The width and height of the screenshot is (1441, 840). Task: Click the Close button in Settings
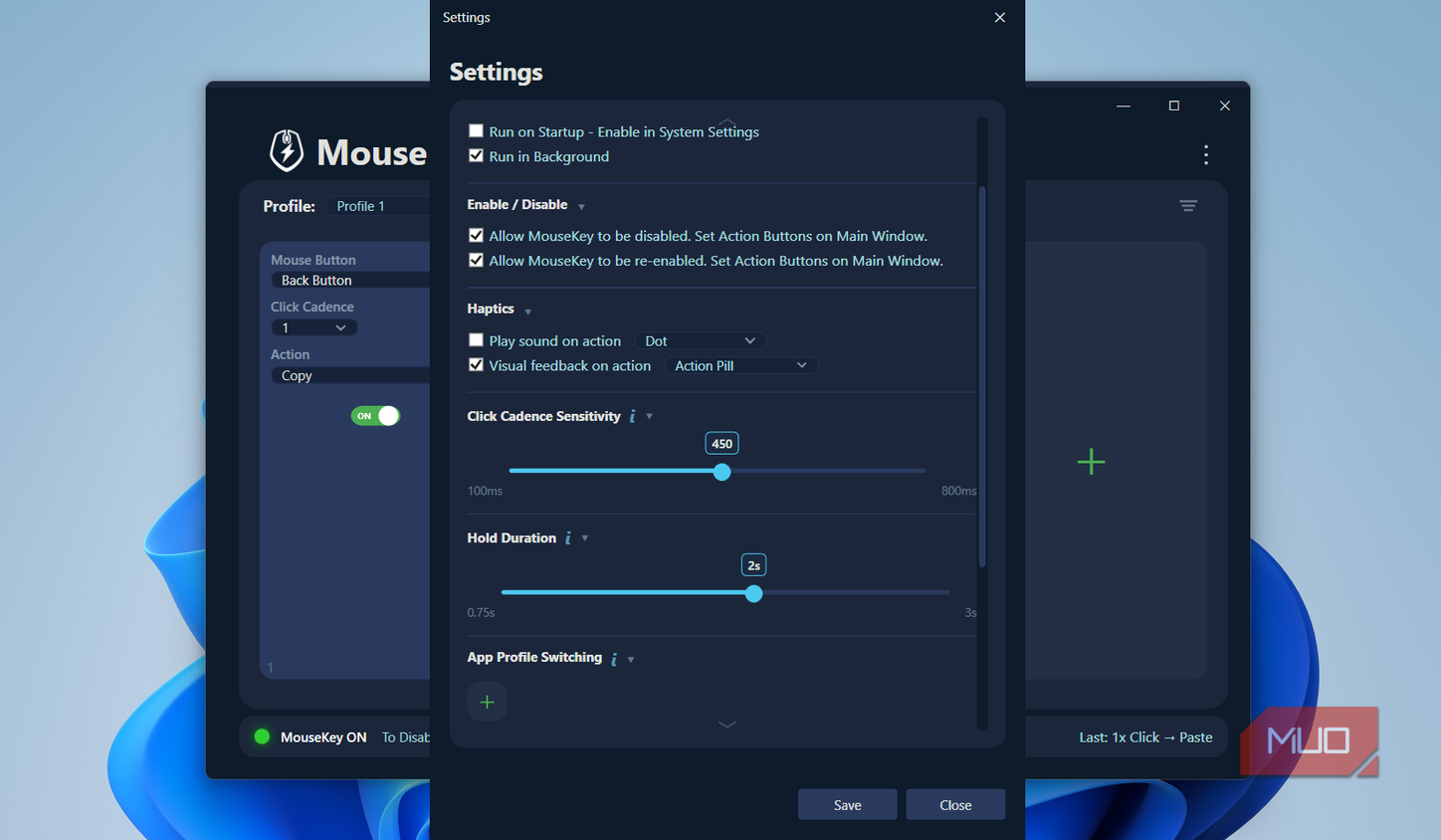click(955, 804)
